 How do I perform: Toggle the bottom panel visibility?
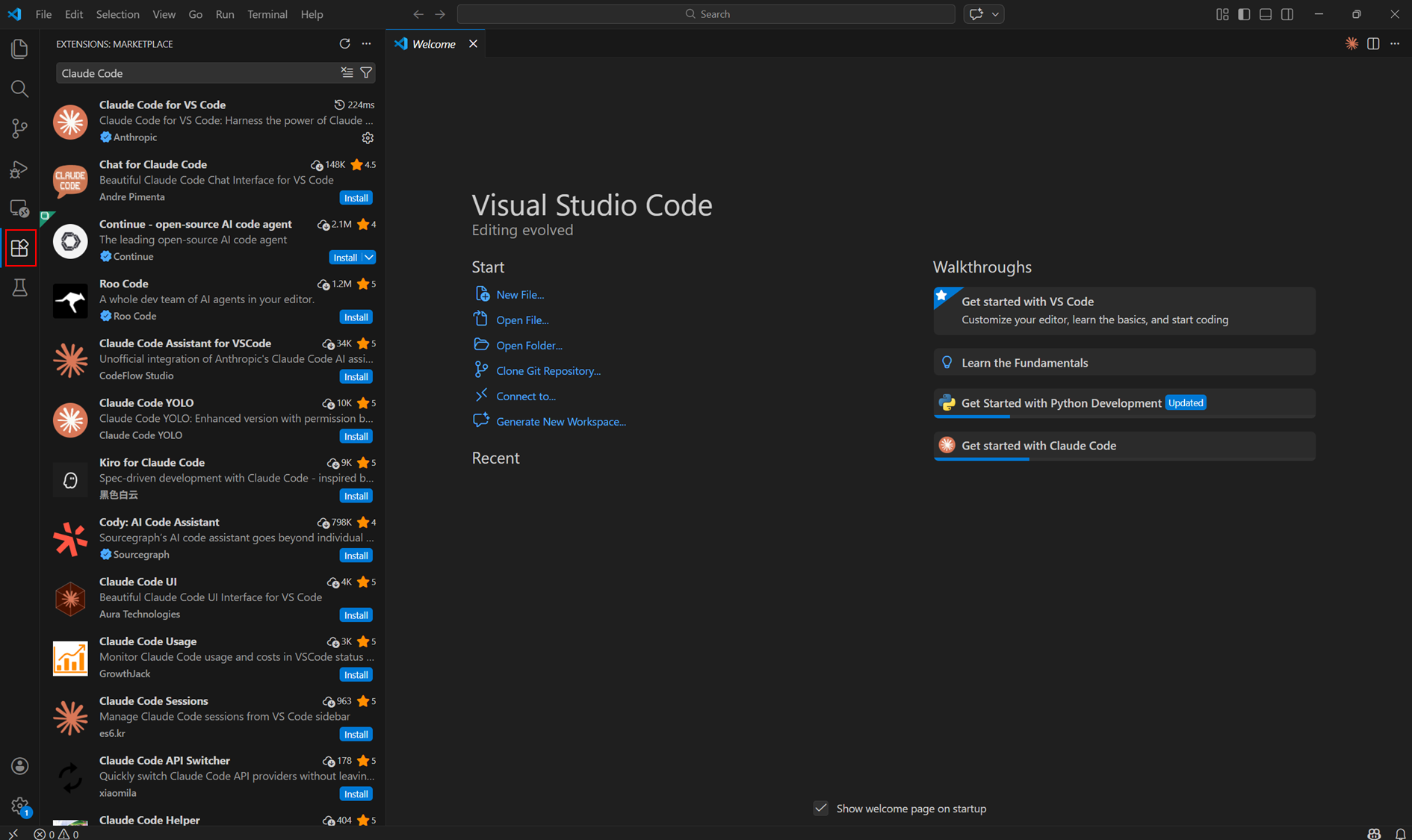(x=1266, y=14)
